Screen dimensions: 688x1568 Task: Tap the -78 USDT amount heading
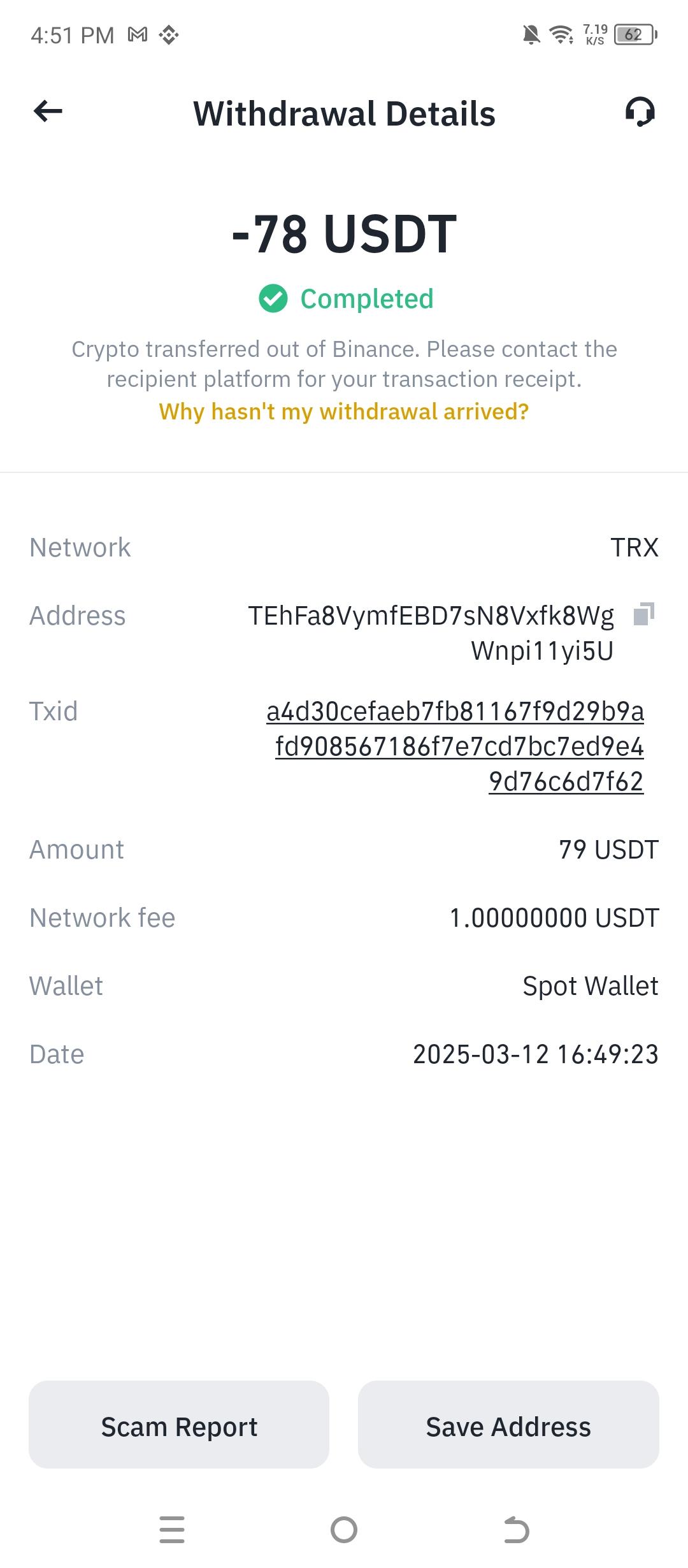344,234
